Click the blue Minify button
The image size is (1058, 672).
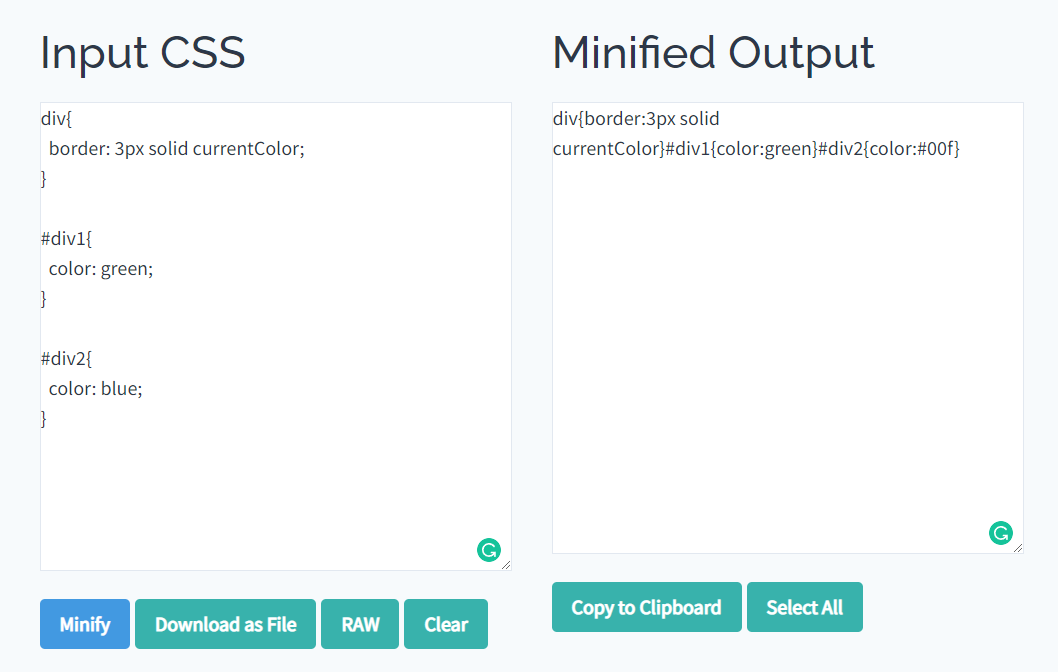pyautogui.click(x=85, y=624)
